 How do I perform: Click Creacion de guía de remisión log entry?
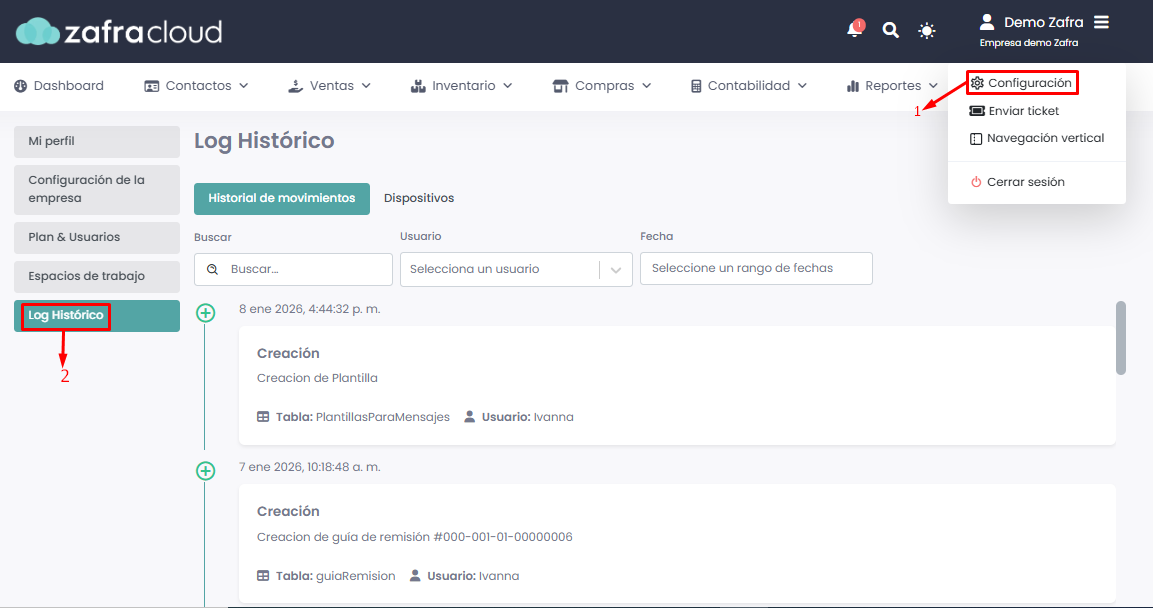point(677,543)
